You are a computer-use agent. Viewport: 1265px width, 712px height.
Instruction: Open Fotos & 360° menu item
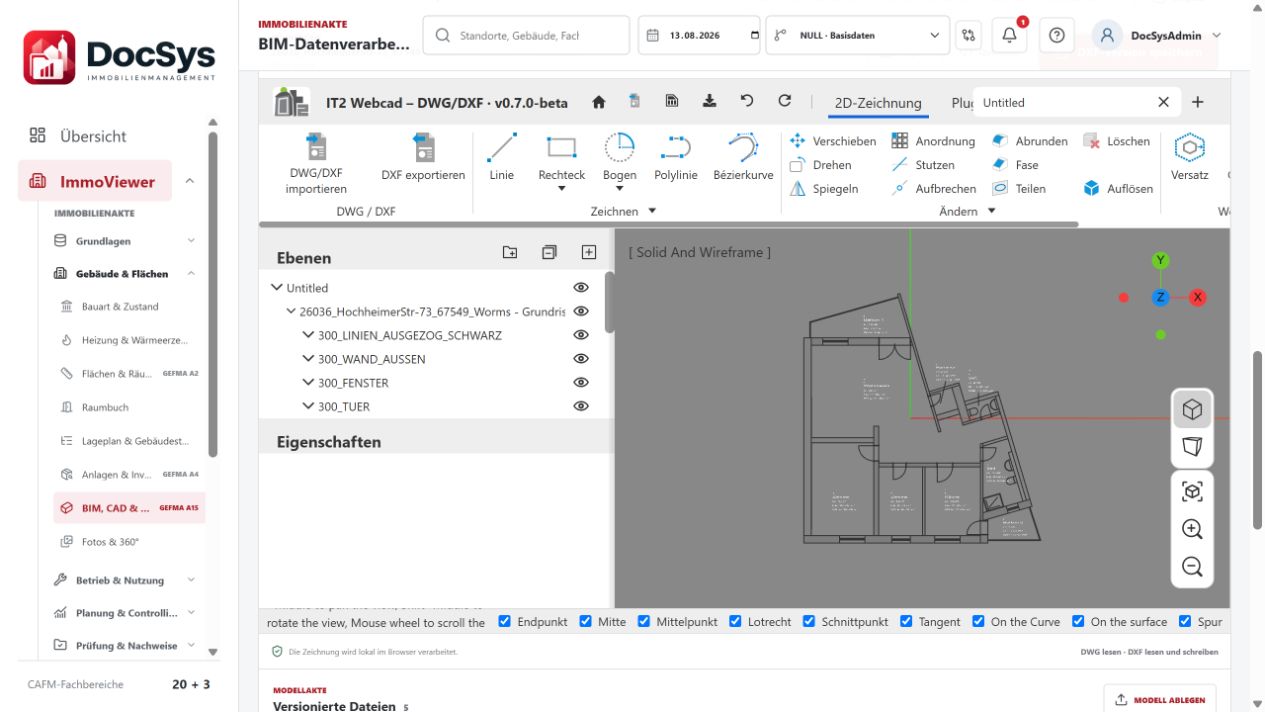click(110, 542)
